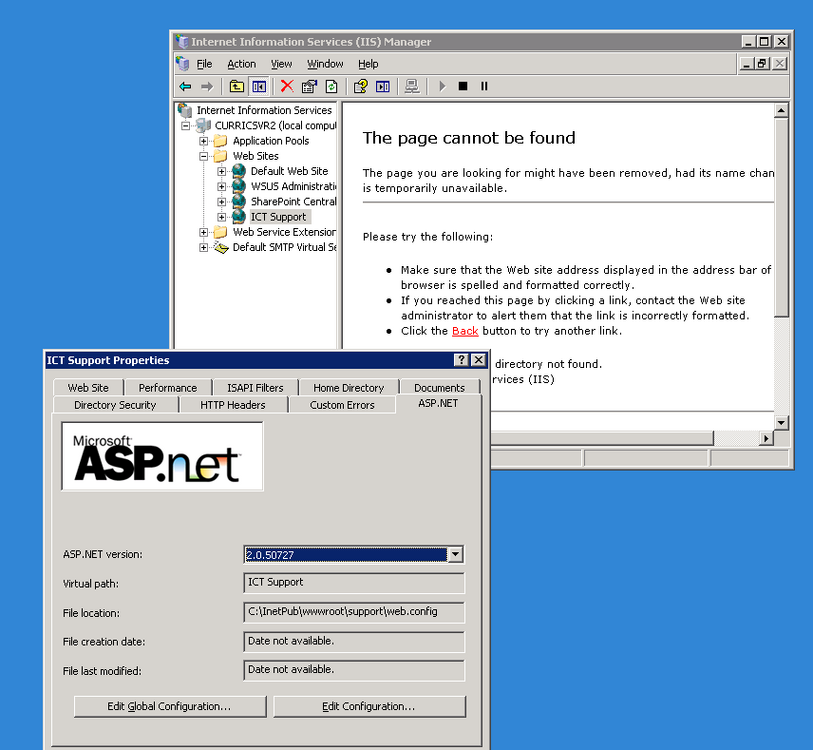This screenshot has width=813, height=750.
Task: Click the ICT Support globe icon
Action: (x=239, y=216)
